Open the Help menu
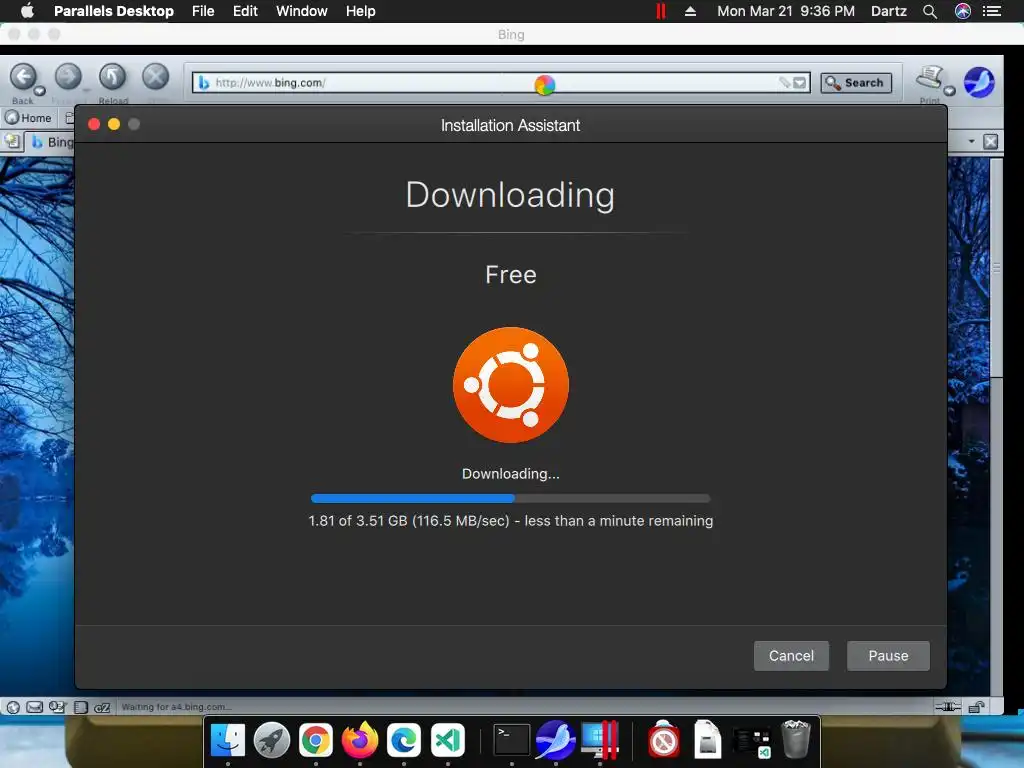 coord(360,11)
